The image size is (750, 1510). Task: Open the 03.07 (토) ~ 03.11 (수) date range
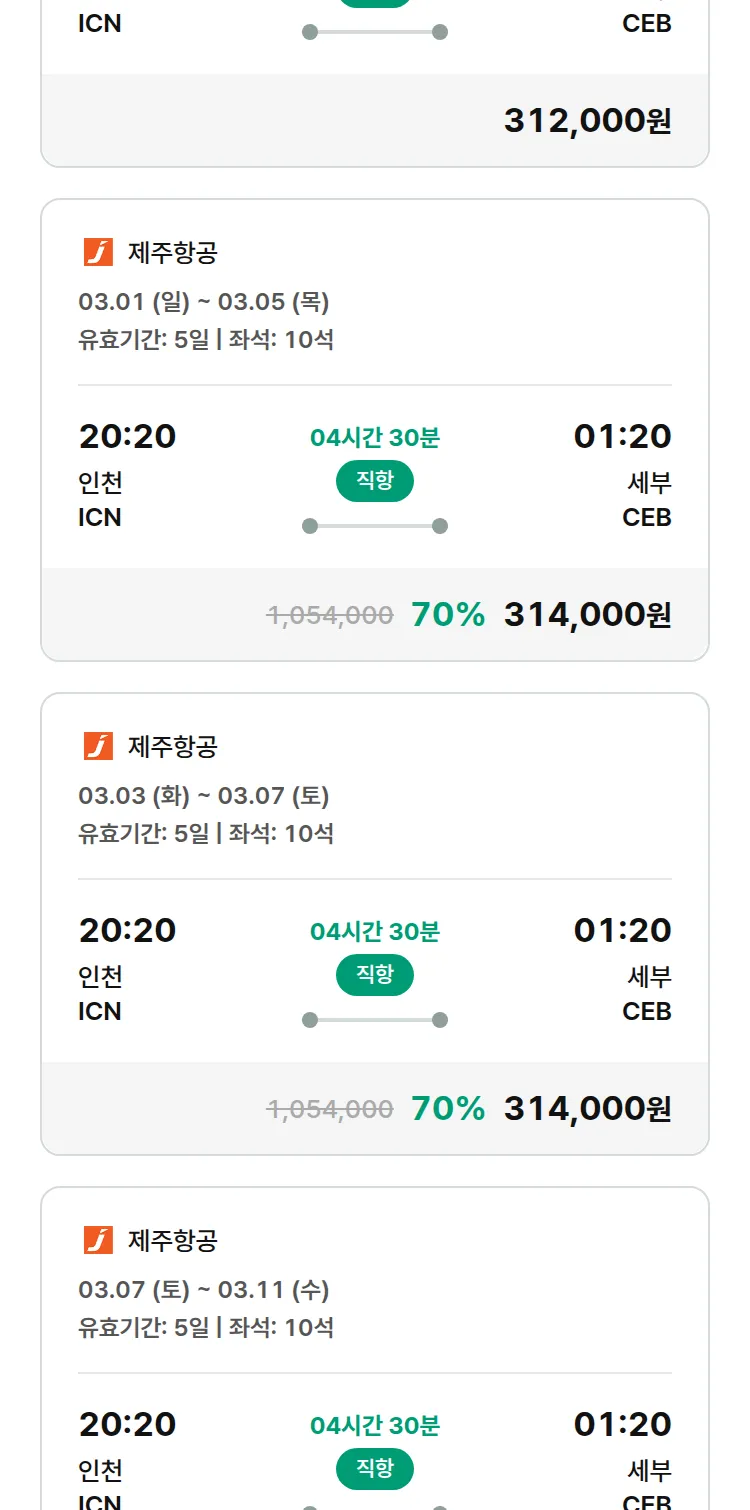(204, 1289)
